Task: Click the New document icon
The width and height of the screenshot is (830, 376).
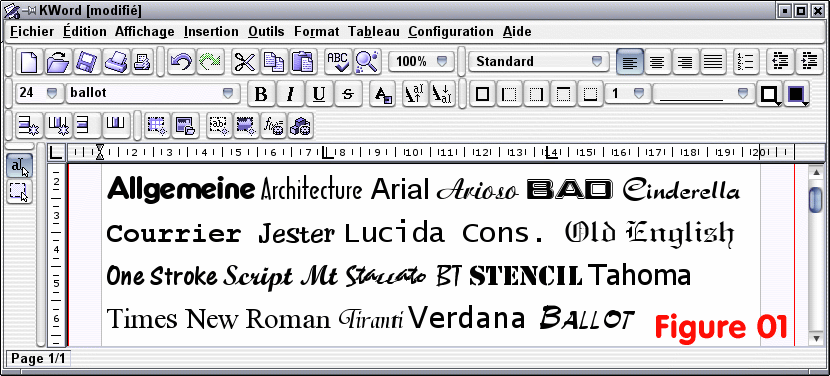Action: pos(29,62)
